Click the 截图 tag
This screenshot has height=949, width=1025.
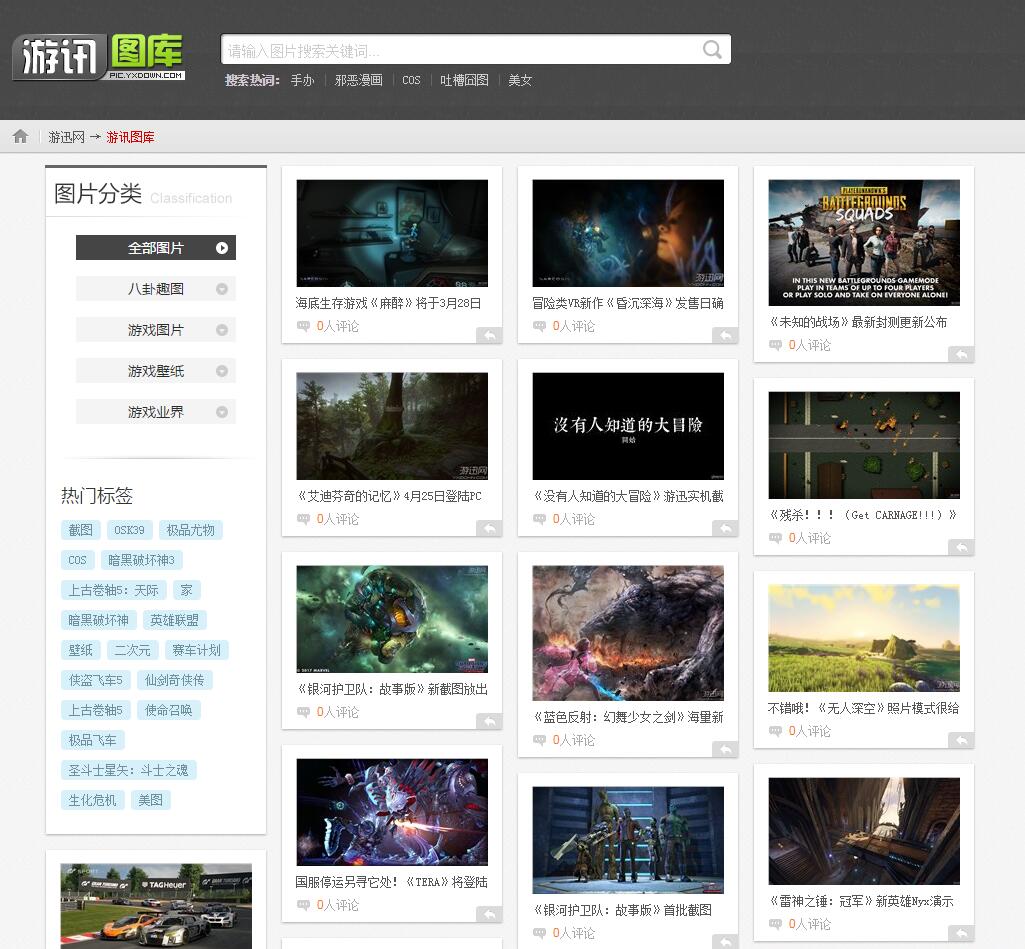[80, 530]
